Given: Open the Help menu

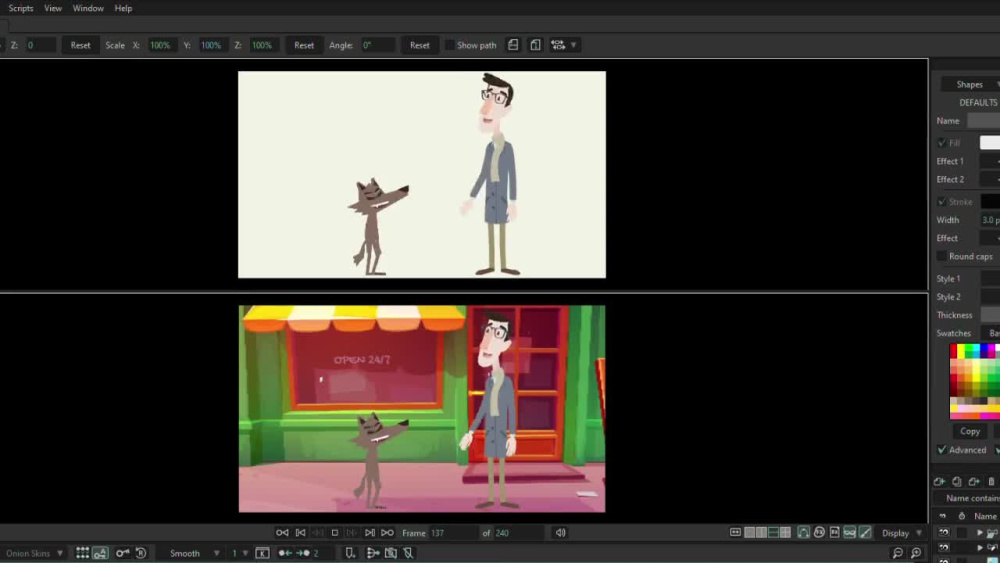Looking at the screenshot, I should [x=123, y=8].
